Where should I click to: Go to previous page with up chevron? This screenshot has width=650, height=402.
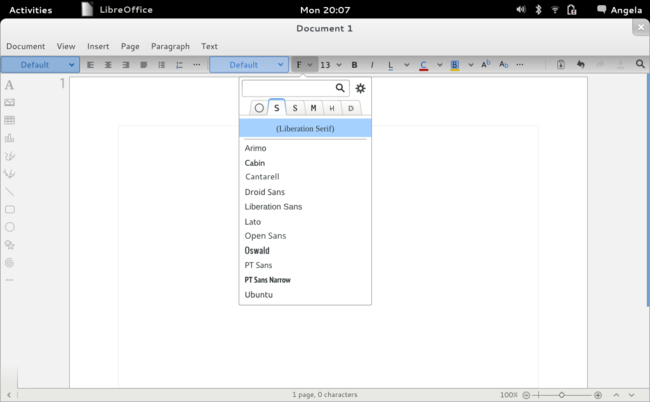point(616,395)
